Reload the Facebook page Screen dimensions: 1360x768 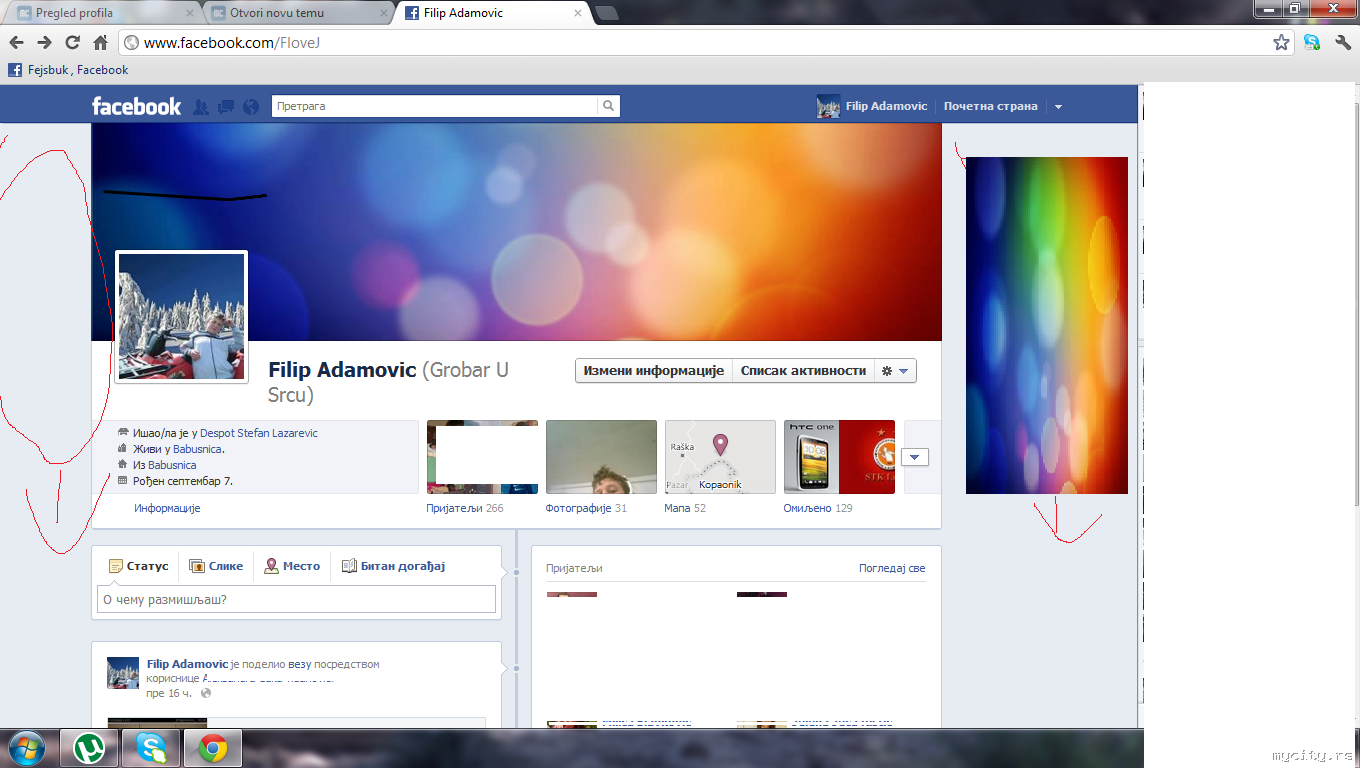pyautogui.click(x=72, y=43)
